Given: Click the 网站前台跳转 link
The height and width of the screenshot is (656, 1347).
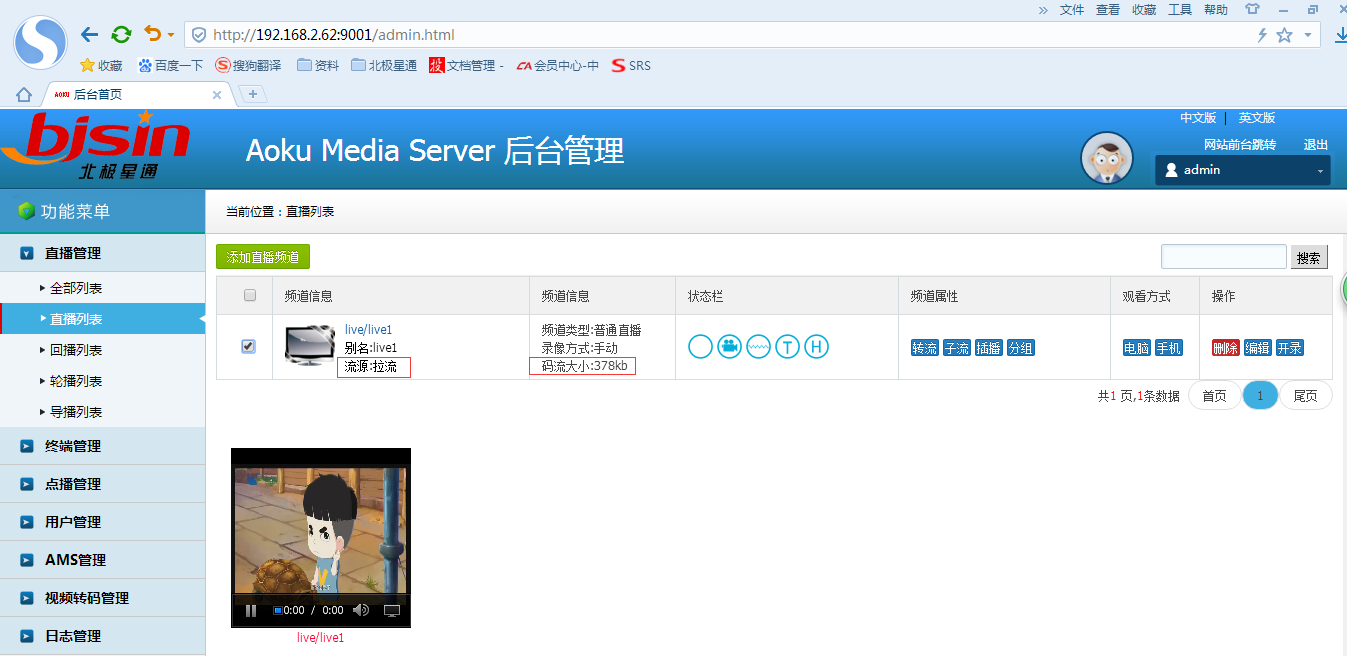Looking at the screenshot, I should coord(1240,145).
